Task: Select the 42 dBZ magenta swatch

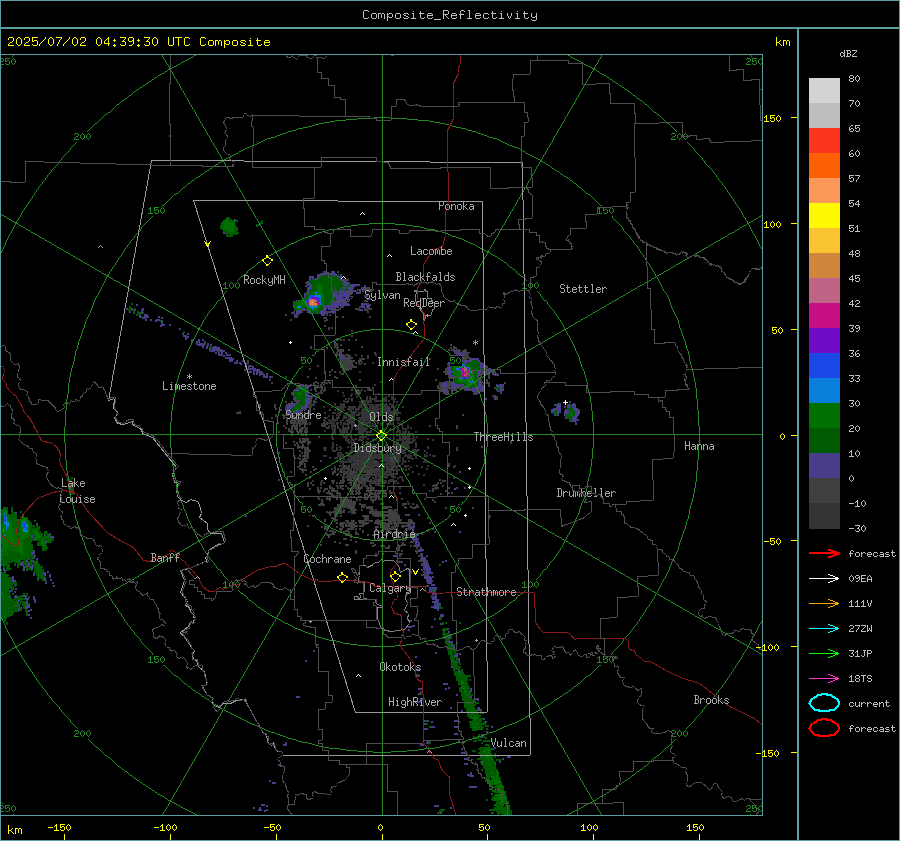Action: [x=824, y=316]
